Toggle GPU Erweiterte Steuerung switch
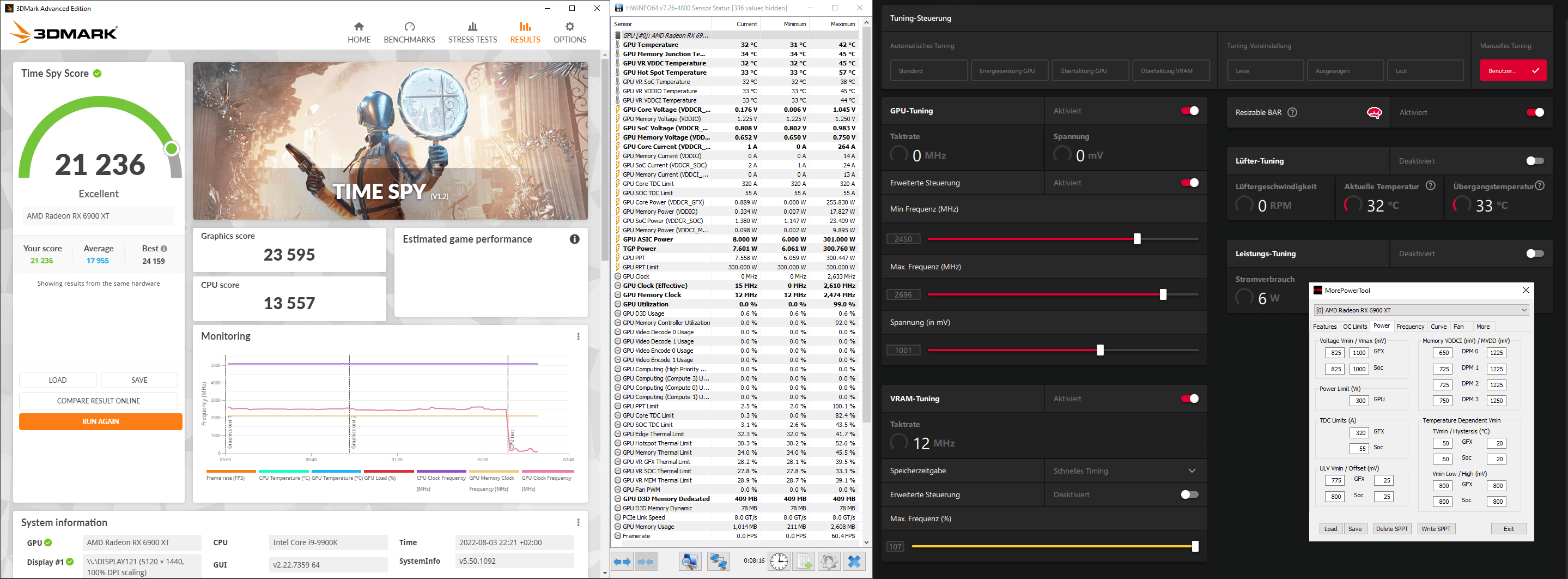 point(1189,183)
